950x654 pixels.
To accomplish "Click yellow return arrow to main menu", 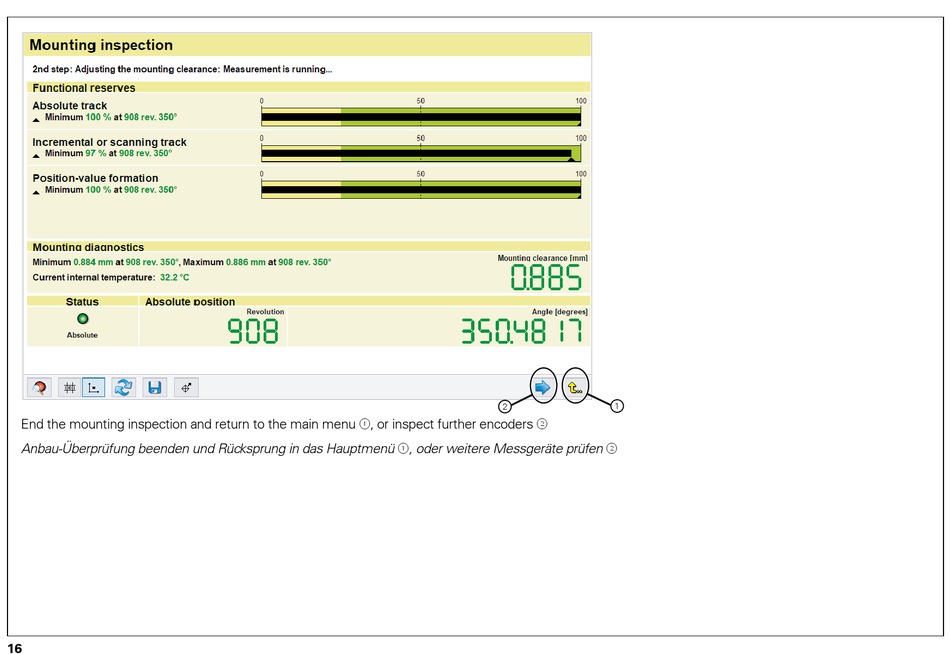I will click(575, 387).
